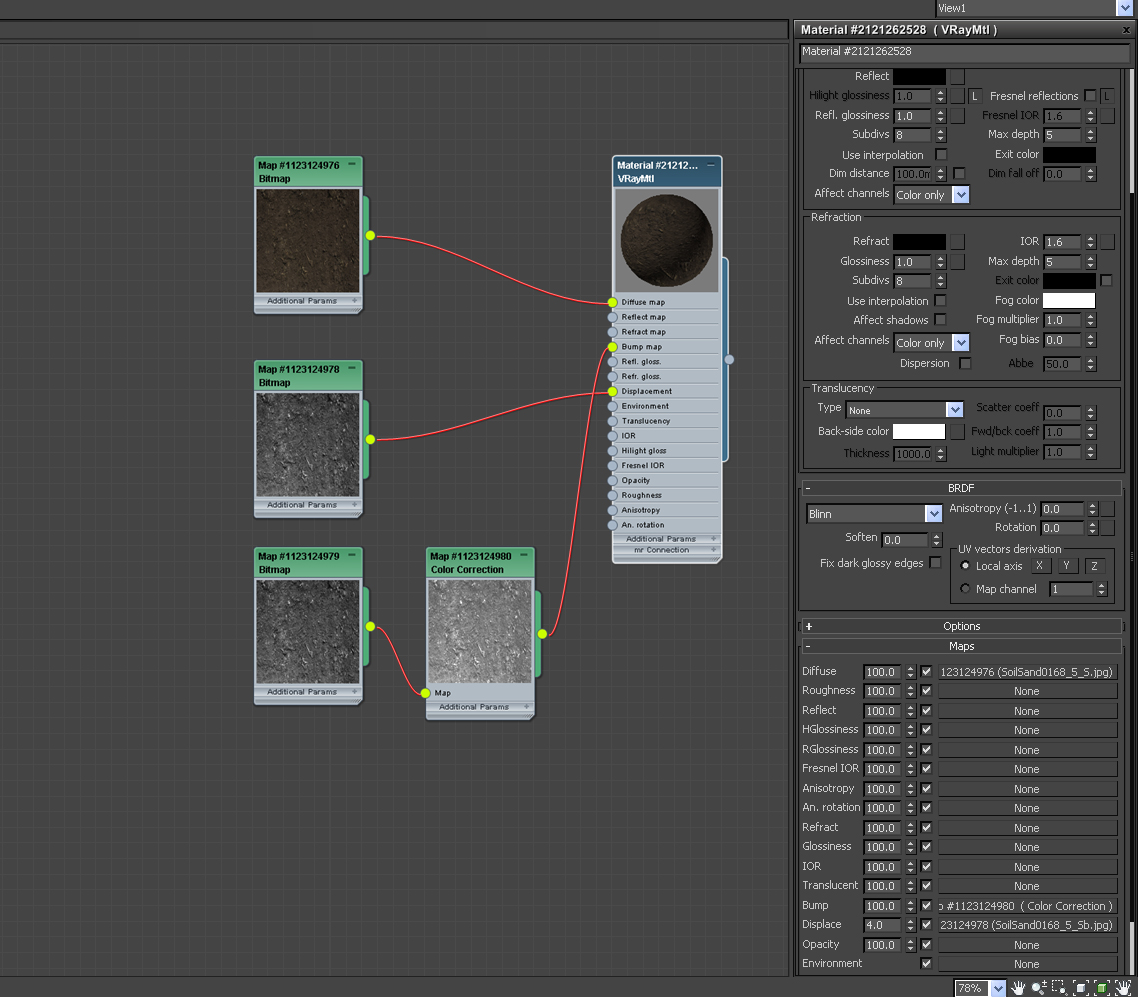Collapse the Map #1123124979 Bitmap node
Image resolution: width=1138 pixels, height=997 pixels.
[352, 556]
